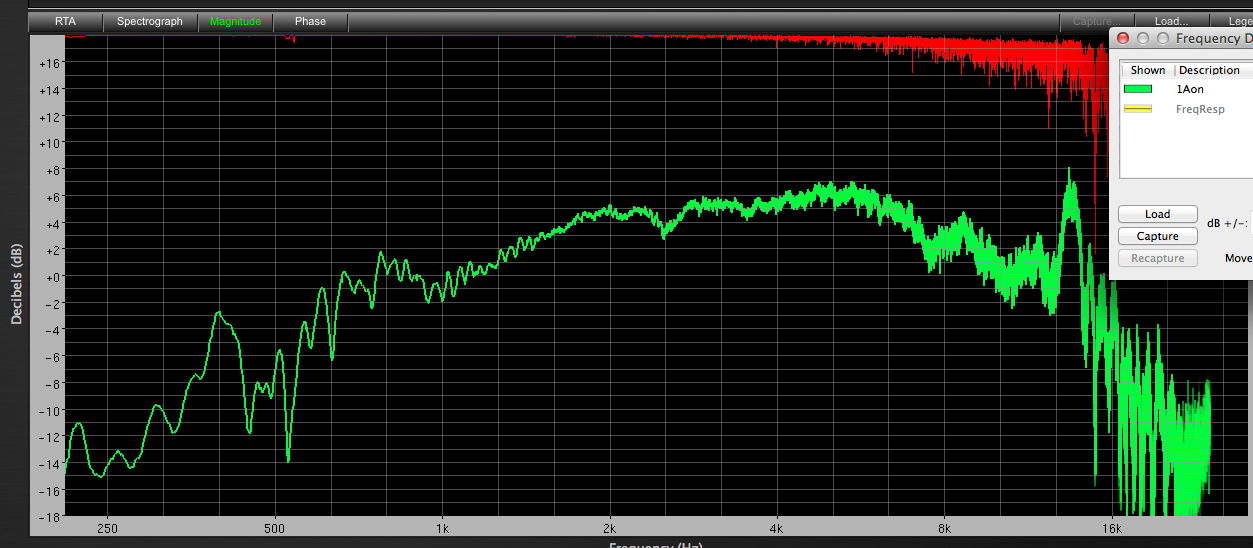1253x548 pixels.
Task: Toggle the green swatch for 1Aon
Action: [x=1138, y=89]
